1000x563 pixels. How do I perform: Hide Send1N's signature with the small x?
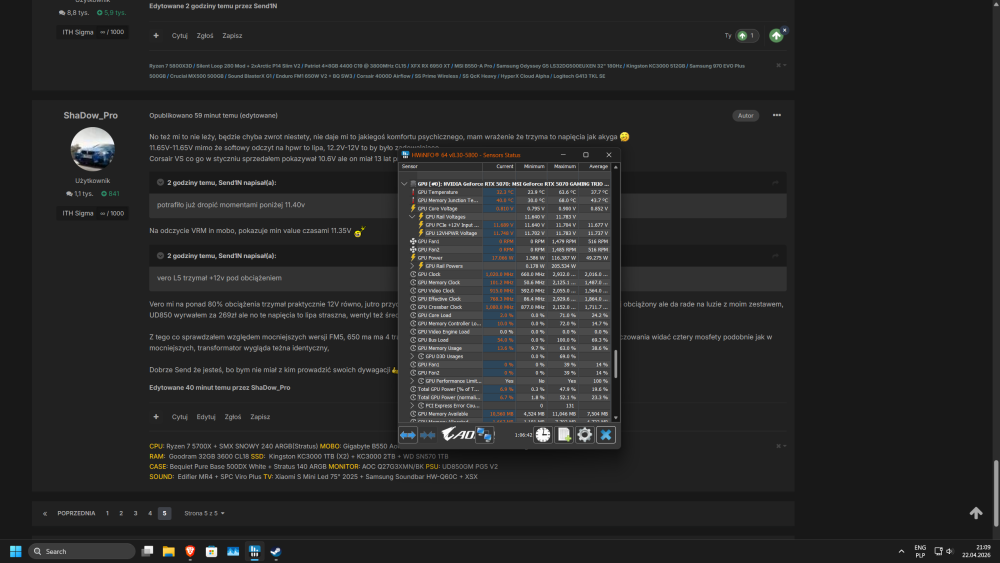(778, 65)
